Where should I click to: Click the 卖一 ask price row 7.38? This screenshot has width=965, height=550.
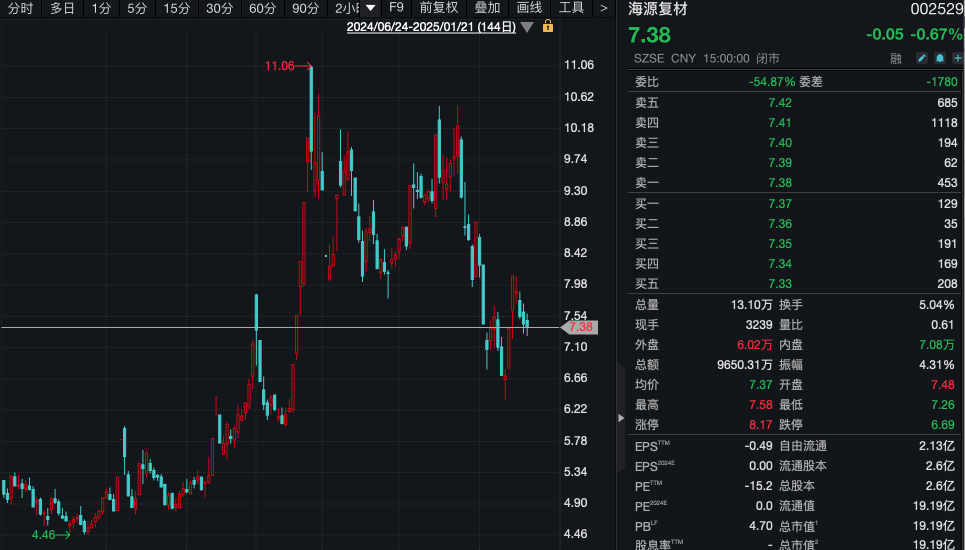pos(779,183)
